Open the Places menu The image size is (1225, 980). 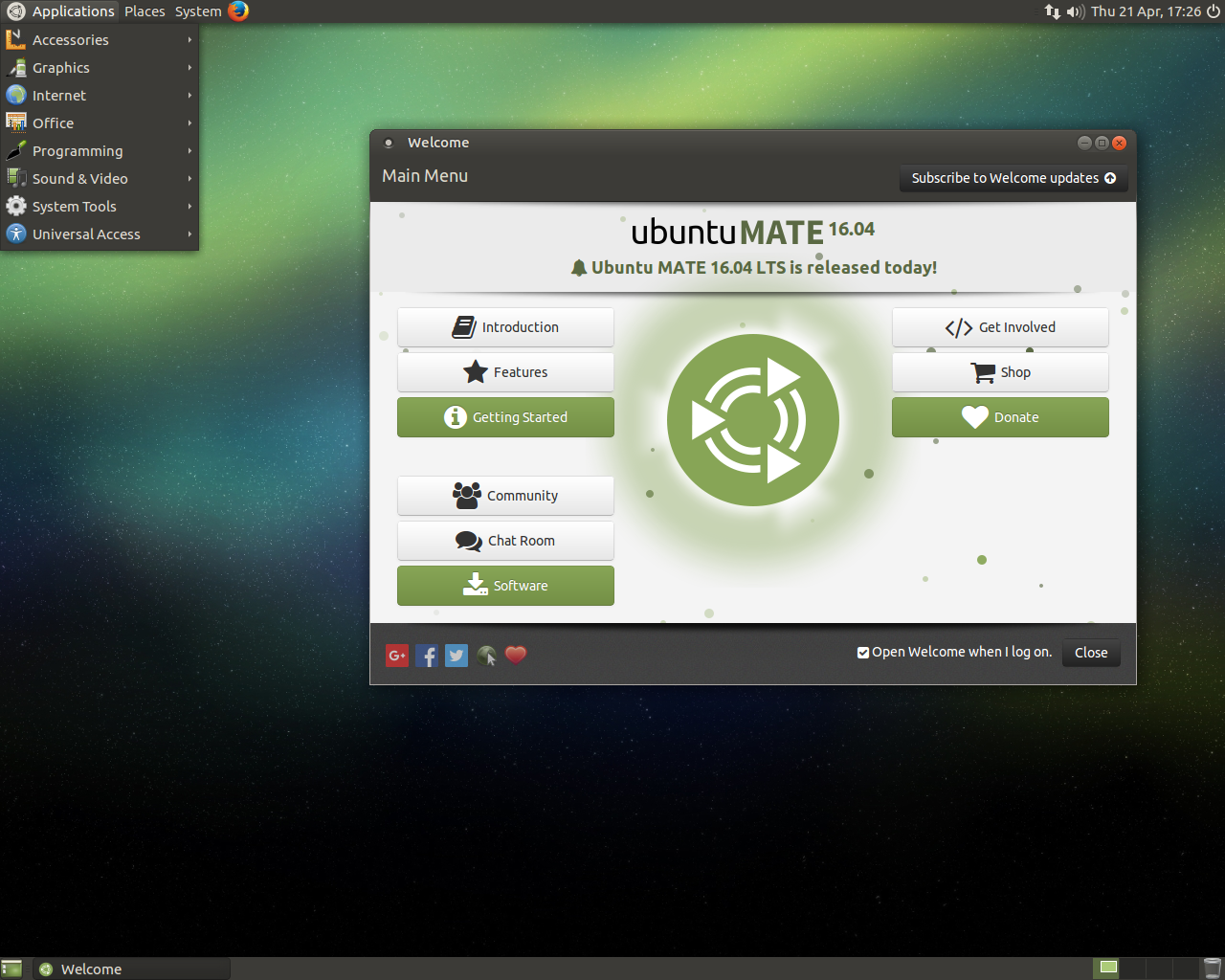pyautogui.click(x=145, y=11)
